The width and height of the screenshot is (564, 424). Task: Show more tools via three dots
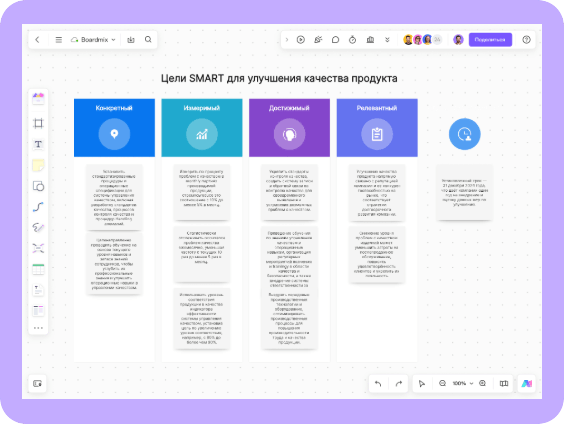pyautogui.click(x=38, y=328)
